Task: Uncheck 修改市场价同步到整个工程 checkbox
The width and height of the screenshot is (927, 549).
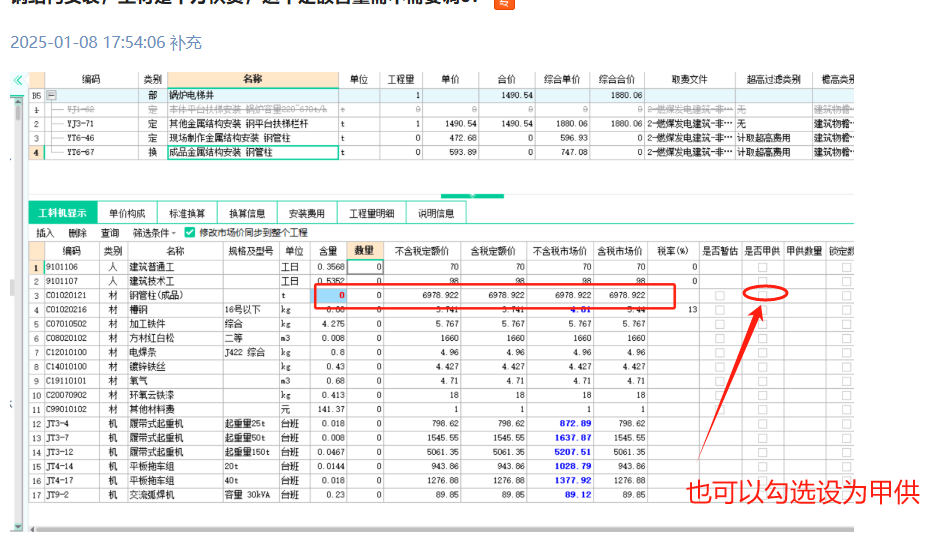Action: pos(190,232)
